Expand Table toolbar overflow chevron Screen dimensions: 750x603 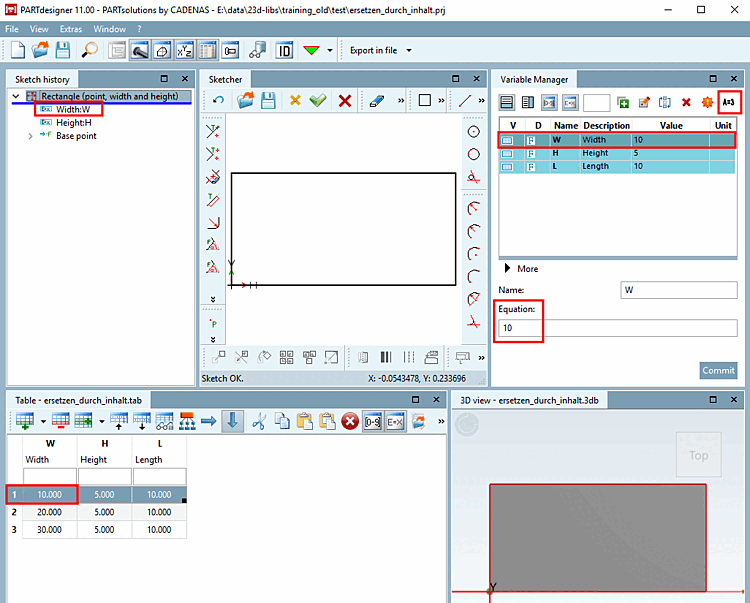click(441, 421)
